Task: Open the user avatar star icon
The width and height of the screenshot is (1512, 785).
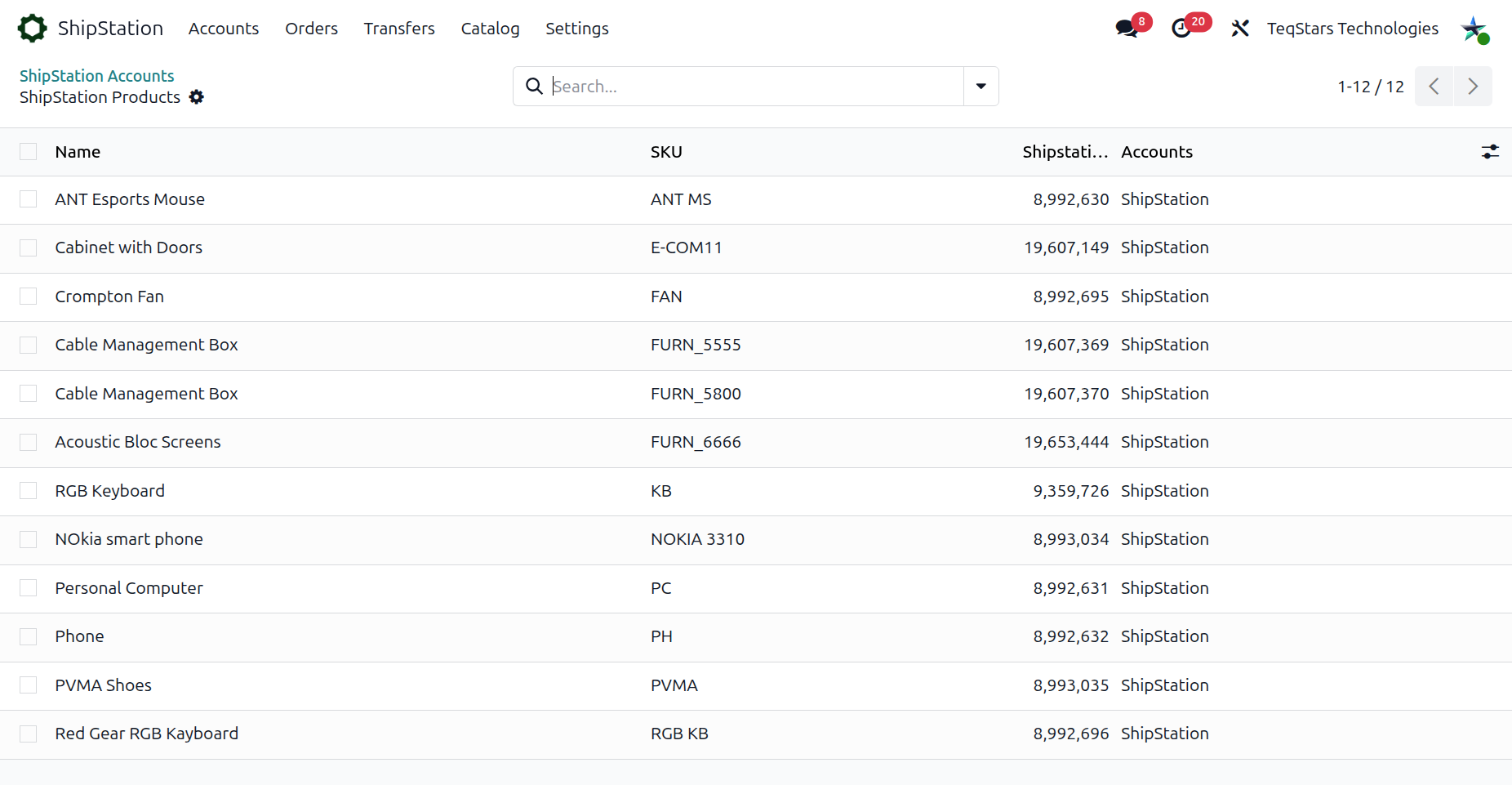Action: tap(1474, 29)
